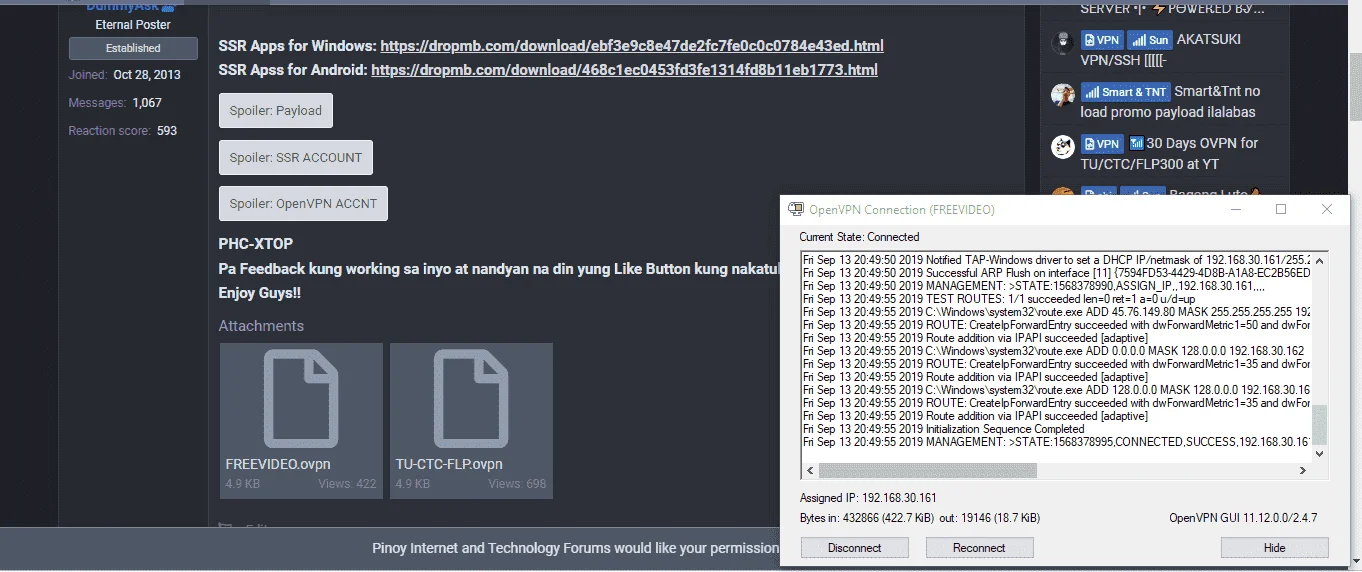This screenshot has height=572, width=1362.
Task: Click the Joined Oct 28, 2013 text
Action: coord(125,75)
